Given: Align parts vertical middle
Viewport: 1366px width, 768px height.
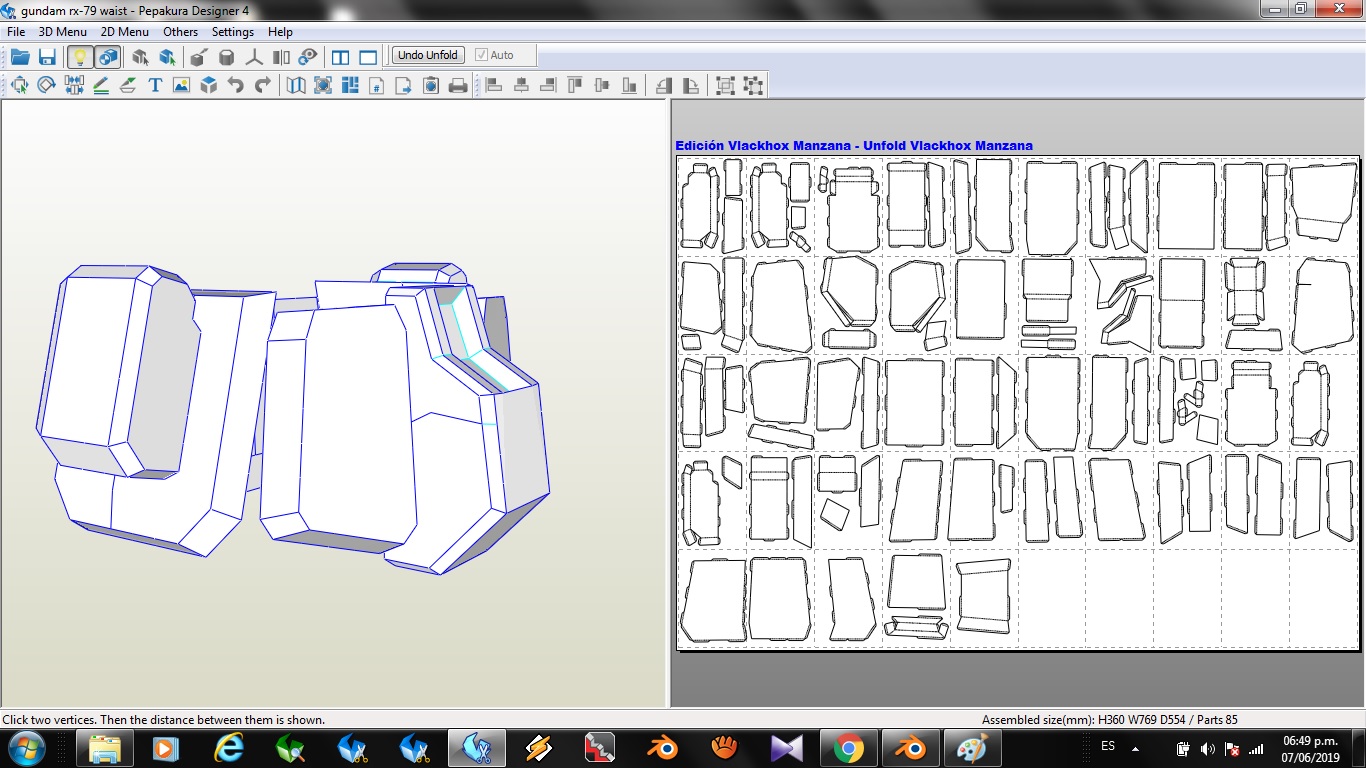Looking at the screenshot, I should 602,85.
